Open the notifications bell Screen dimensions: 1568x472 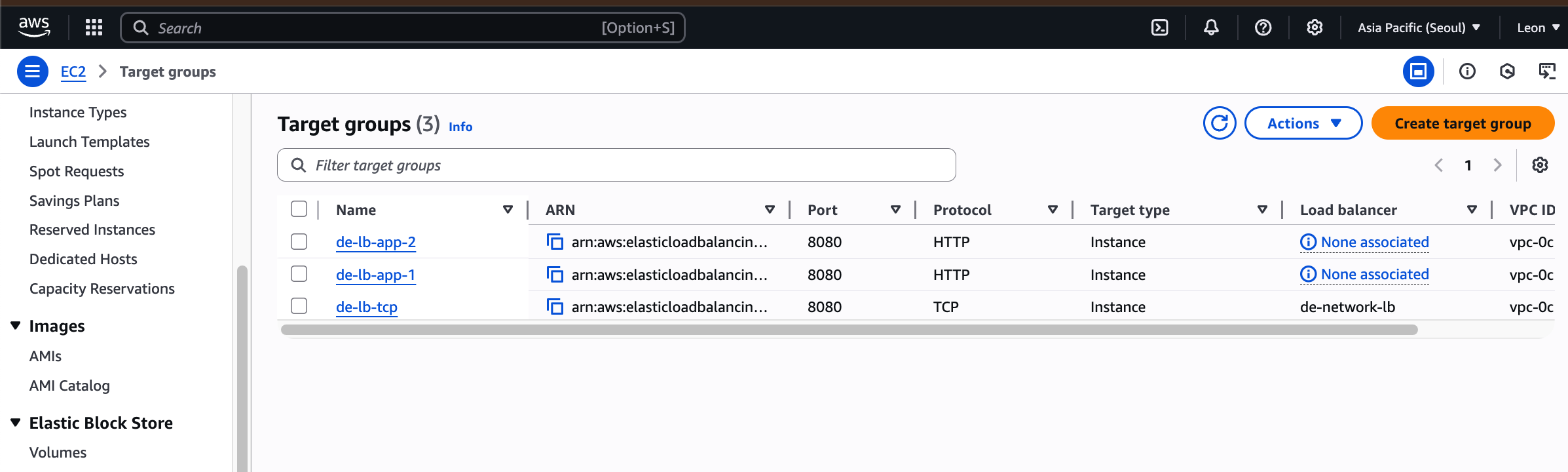point(1211,28)
